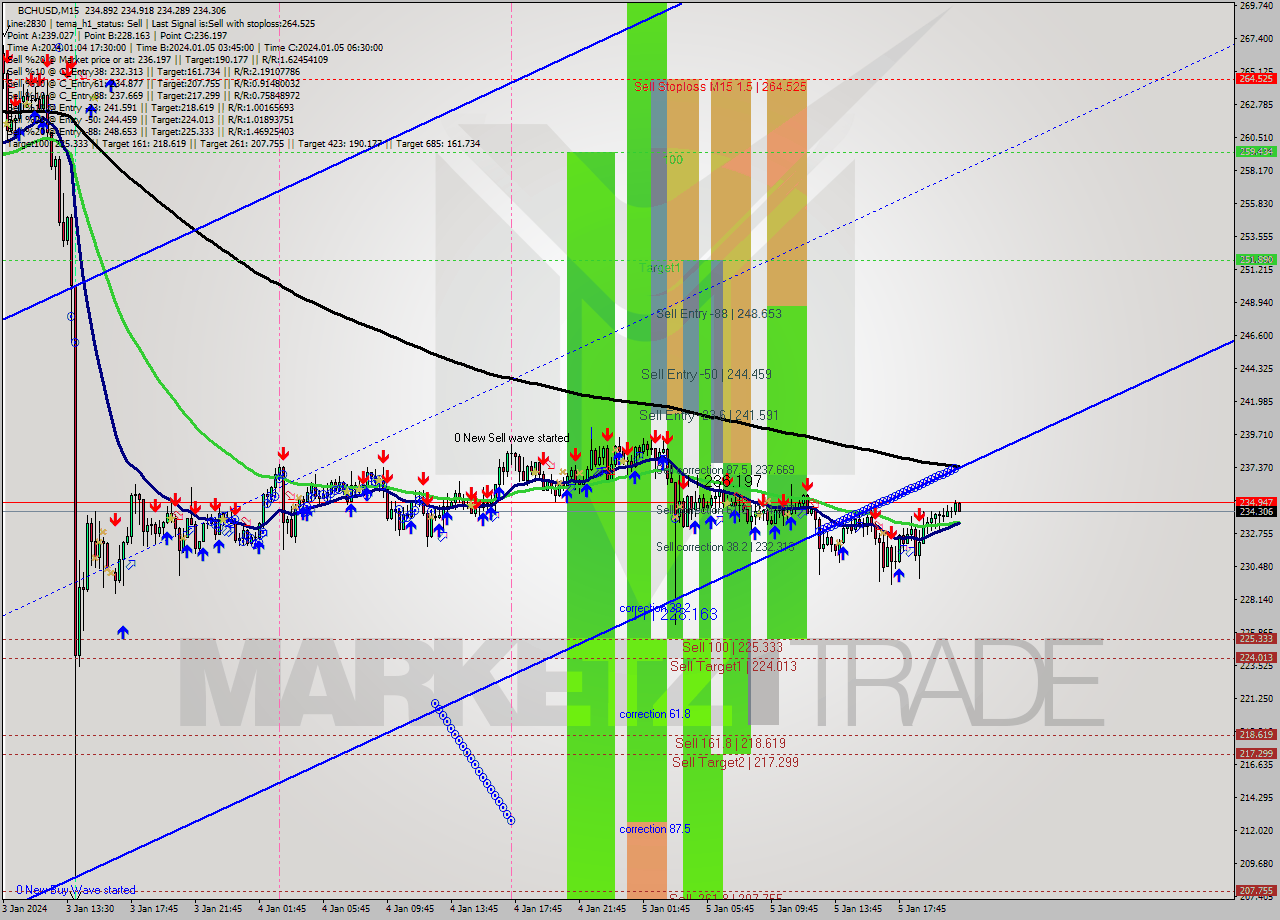Viewport: 1280px width, 920px height.
Task: Click the '5 Jan 09:45' time axis label
Action: tap(794, 909)
